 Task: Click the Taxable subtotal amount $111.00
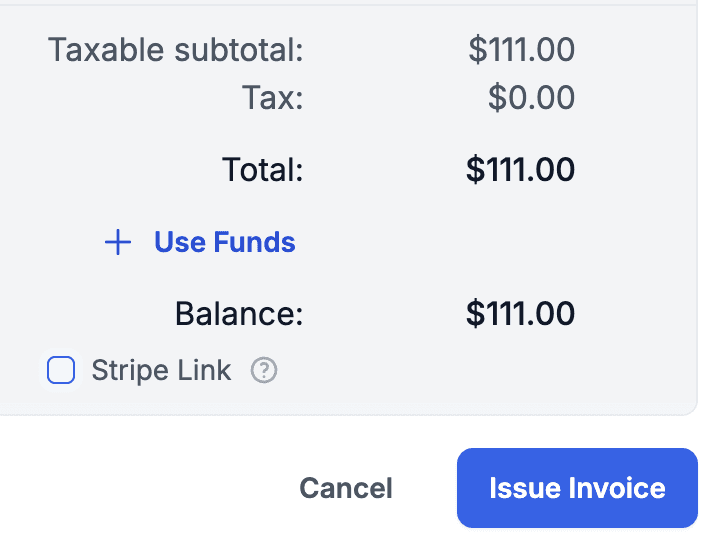(521, 49)
